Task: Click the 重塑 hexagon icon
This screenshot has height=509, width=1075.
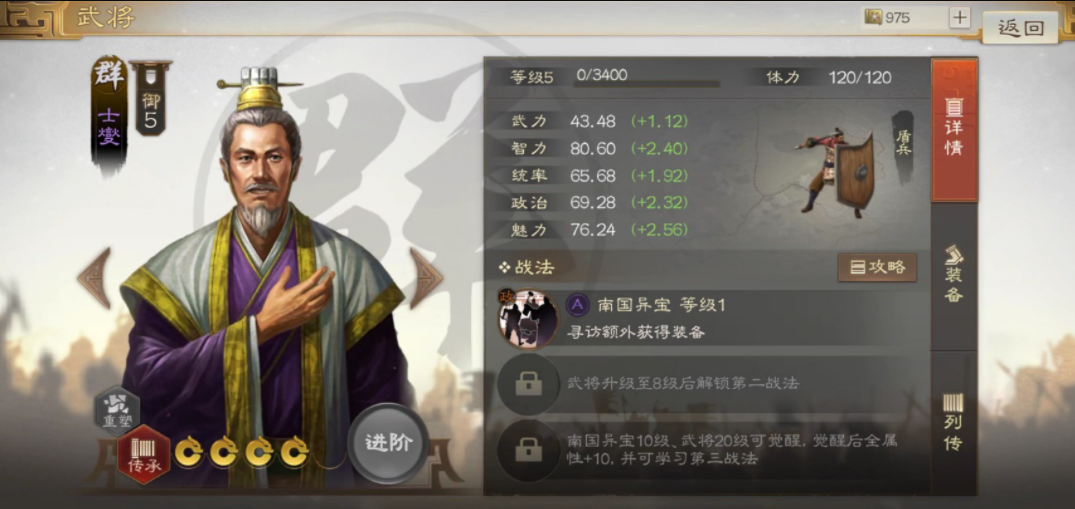Action: click(x=117, y=412)
